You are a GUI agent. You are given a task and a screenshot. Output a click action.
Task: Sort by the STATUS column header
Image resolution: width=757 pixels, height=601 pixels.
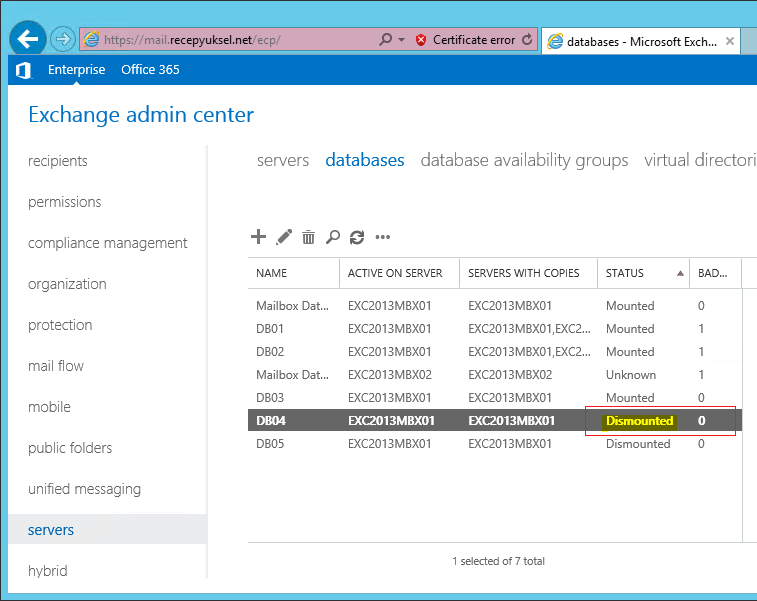[x=644, y=273]
